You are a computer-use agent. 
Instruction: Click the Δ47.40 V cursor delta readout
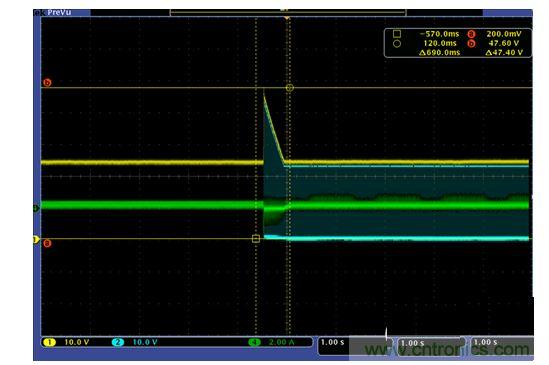coord(504,53)
